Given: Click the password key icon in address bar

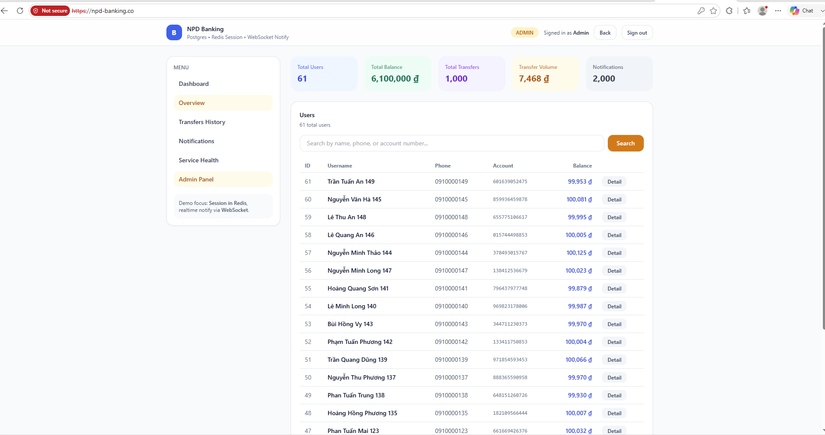Looking at the screenshot, I should pyautogui.click(x=701, y=11).
